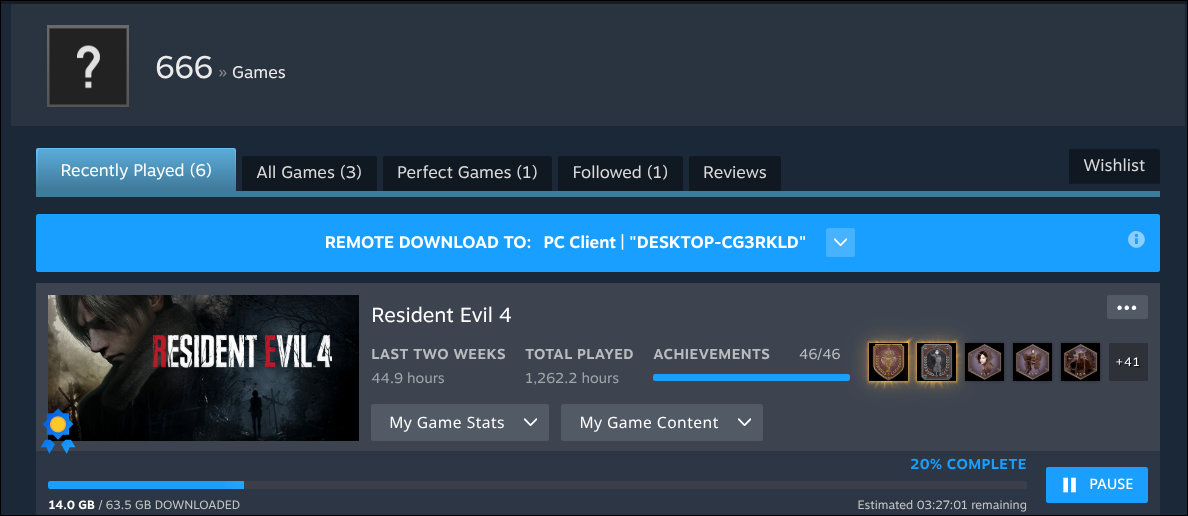
Task: Expand the remote download device dropdown arrow
Action: point(839,242)
